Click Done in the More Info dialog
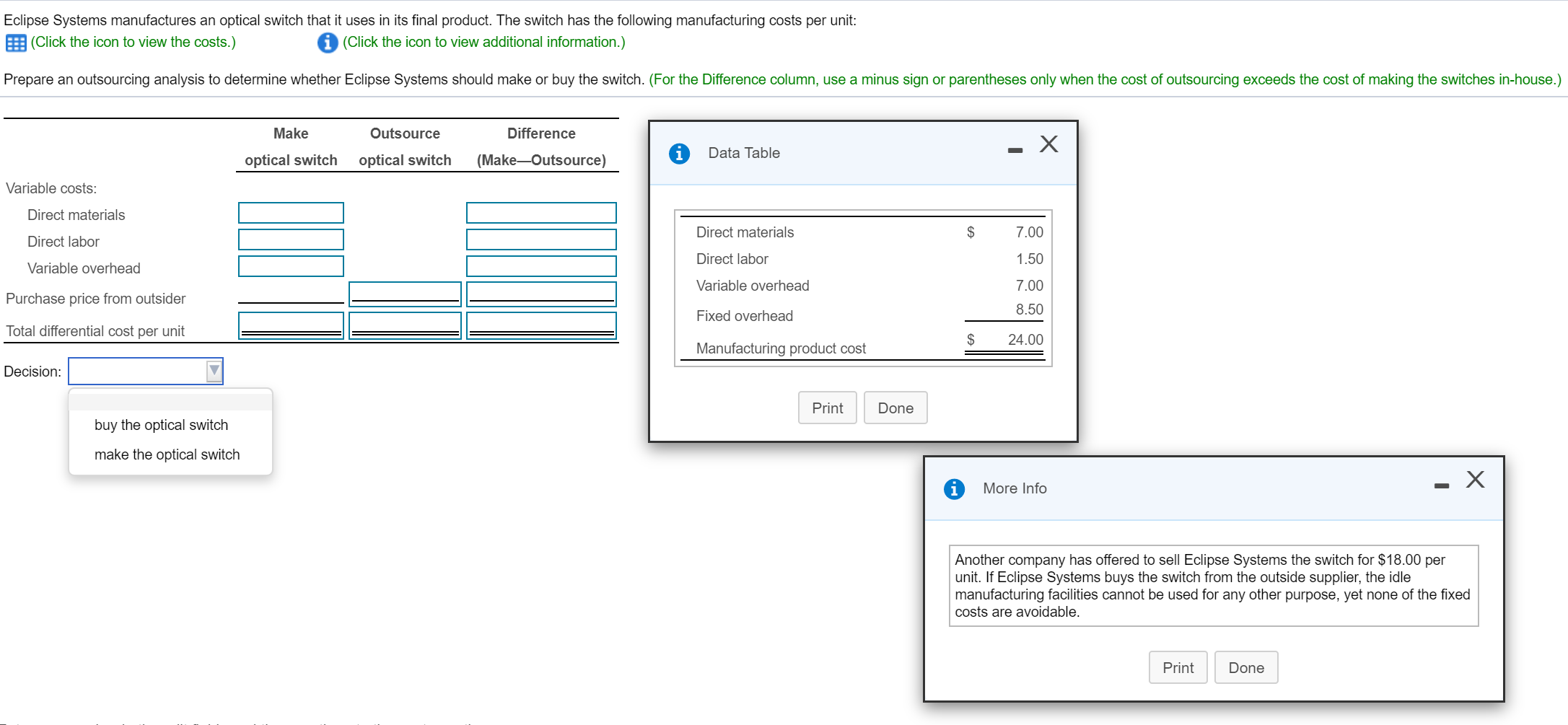This screenshot has height=725, width=1568. (1246, 668)
